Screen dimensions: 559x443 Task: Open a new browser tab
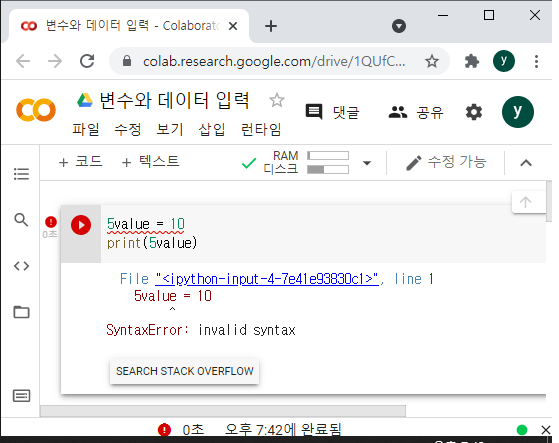(x=271, y=26)
